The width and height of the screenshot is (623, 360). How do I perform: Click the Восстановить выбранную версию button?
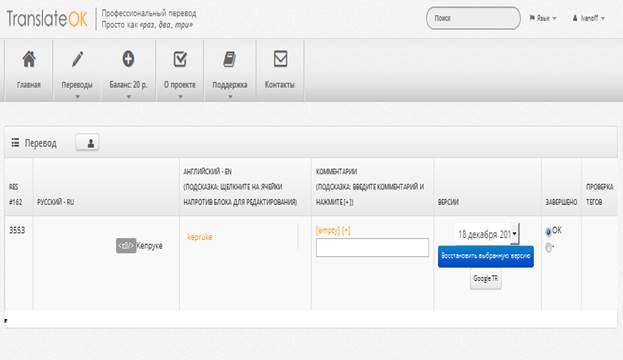486,256
